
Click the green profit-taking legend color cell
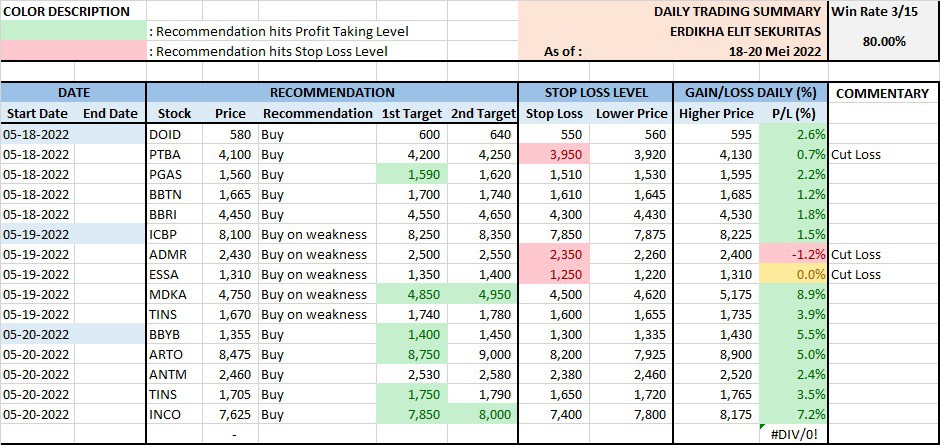tap(73, 31)
